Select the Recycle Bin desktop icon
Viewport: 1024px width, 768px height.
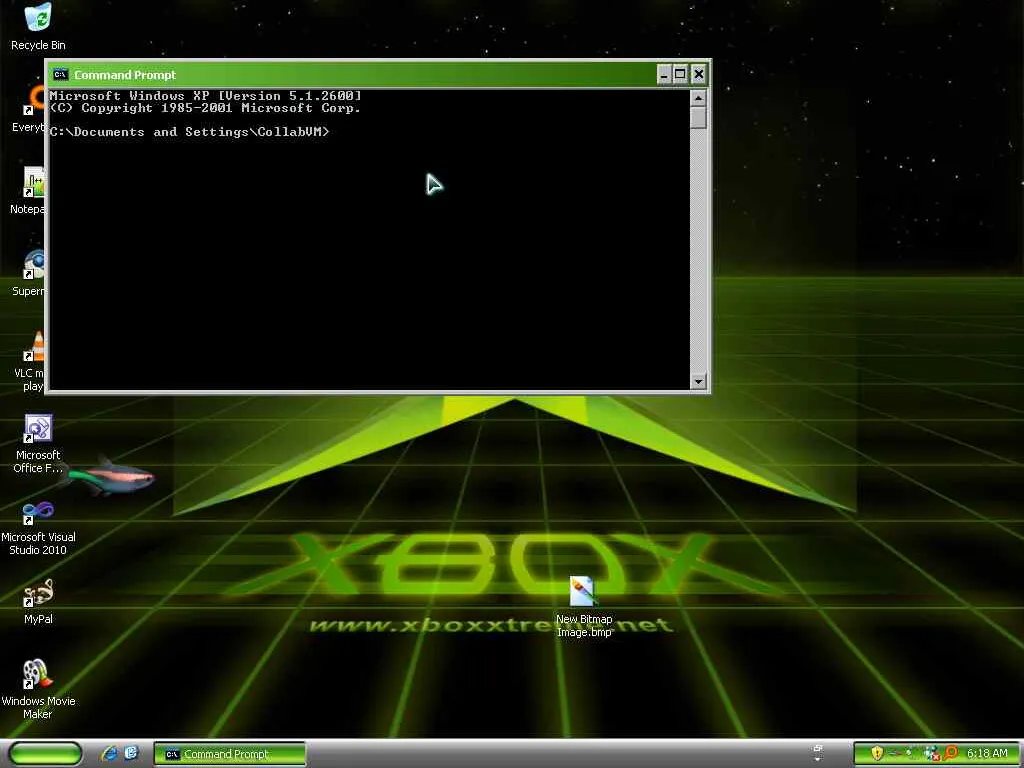click(x=38, y=26)
